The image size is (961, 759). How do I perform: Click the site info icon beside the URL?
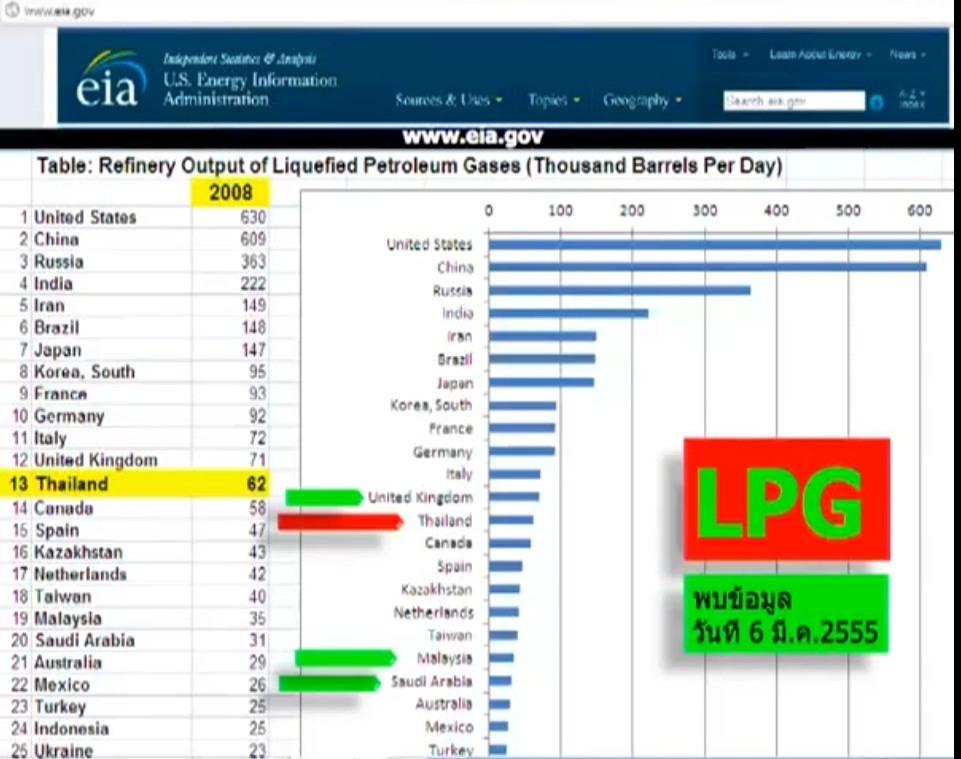coord(8,12)
